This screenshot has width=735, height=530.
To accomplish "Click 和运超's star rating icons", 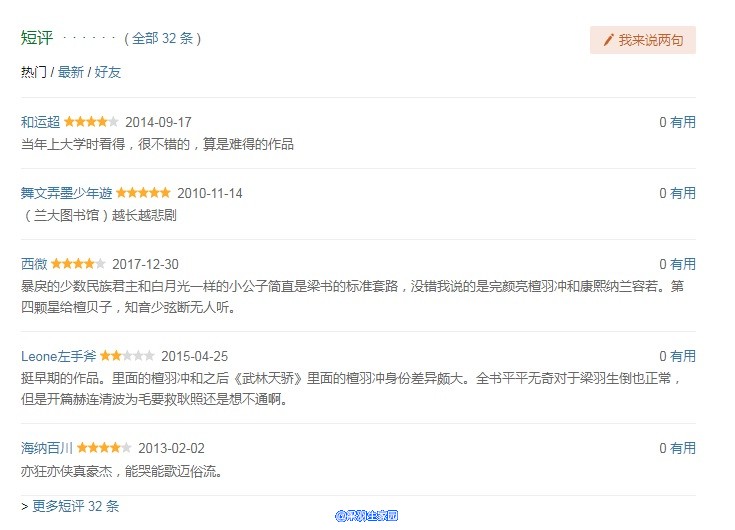I will pos(91,122).
